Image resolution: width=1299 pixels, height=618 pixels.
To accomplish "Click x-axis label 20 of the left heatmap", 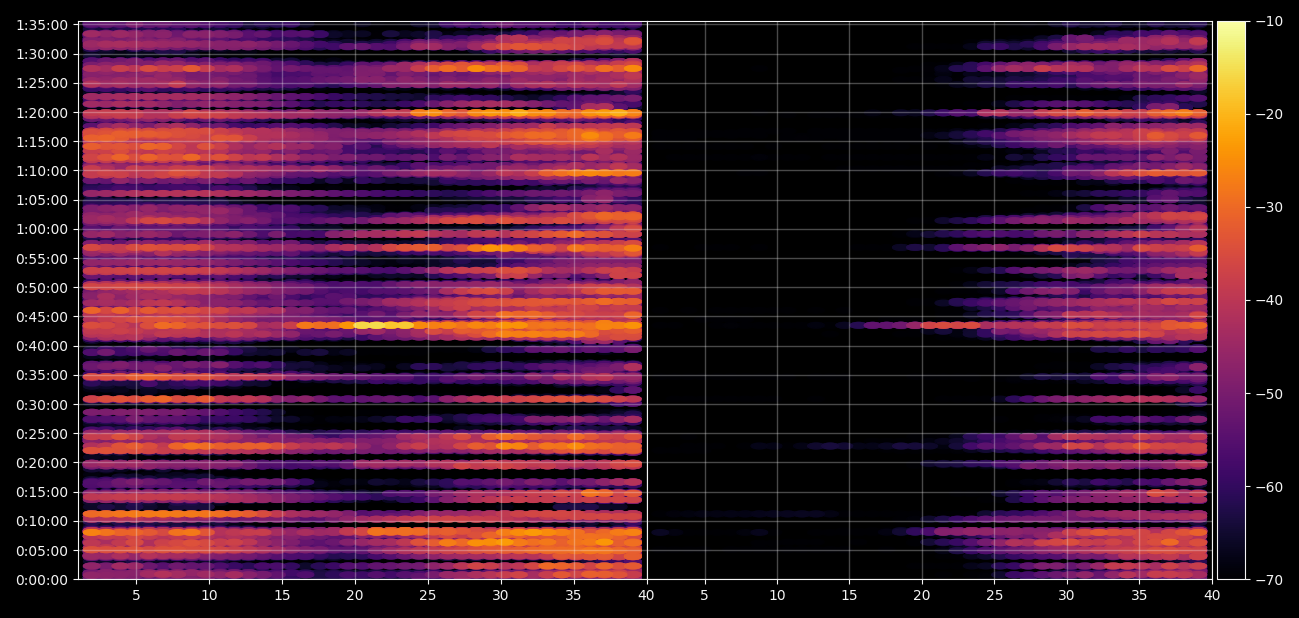I will pyautogui.click(x=355, y=596).
